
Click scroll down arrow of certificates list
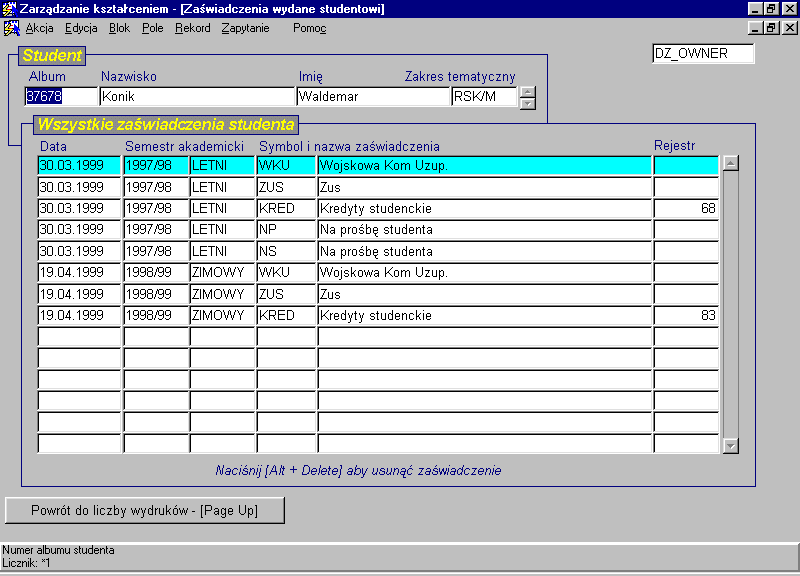731,446
